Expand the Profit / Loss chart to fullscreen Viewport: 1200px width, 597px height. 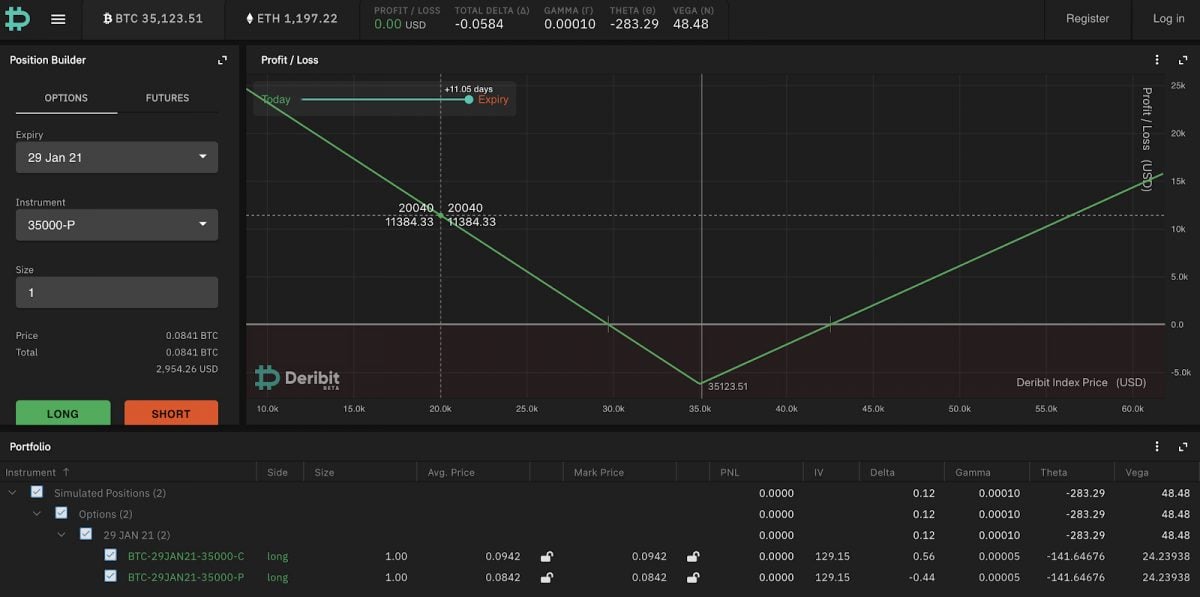click(x=1183, y=60)
